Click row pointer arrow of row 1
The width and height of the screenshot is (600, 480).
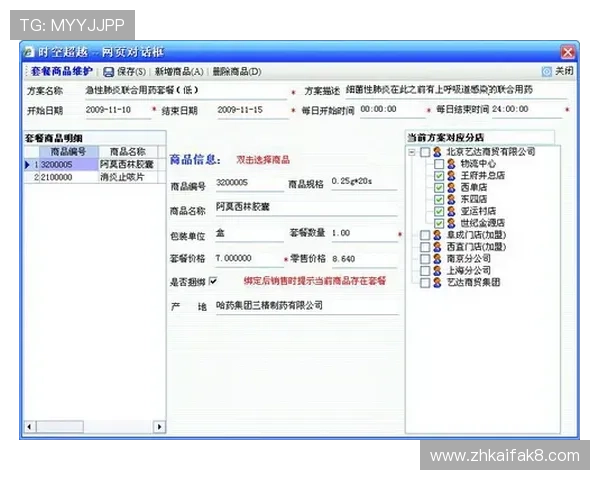[27, 165]
